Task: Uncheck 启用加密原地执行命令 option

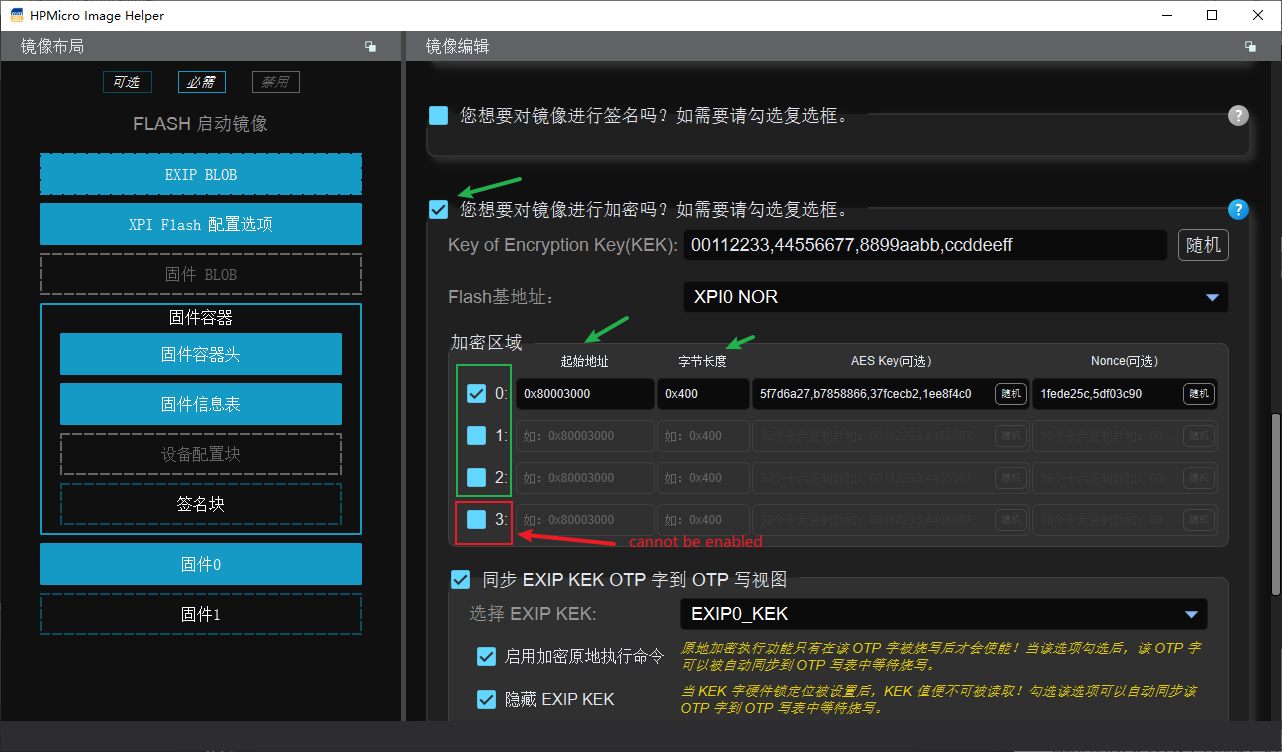Action: click(486, 656)
